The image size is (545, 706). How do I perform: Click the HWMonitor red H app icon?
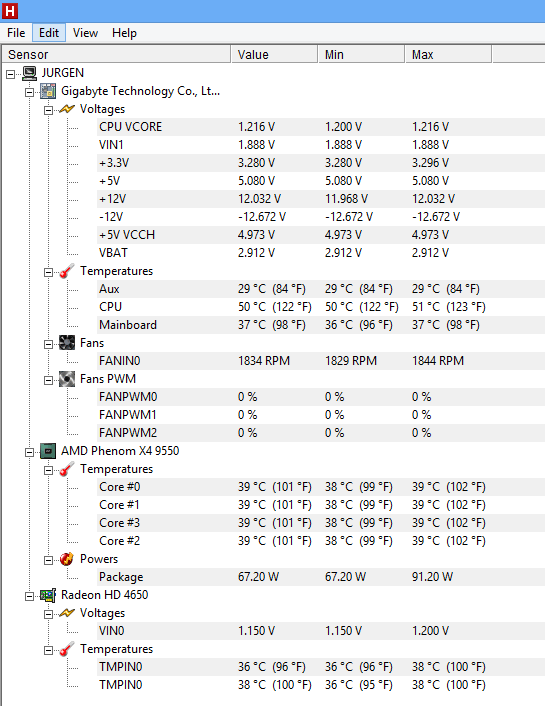click(x=9, y=11)
